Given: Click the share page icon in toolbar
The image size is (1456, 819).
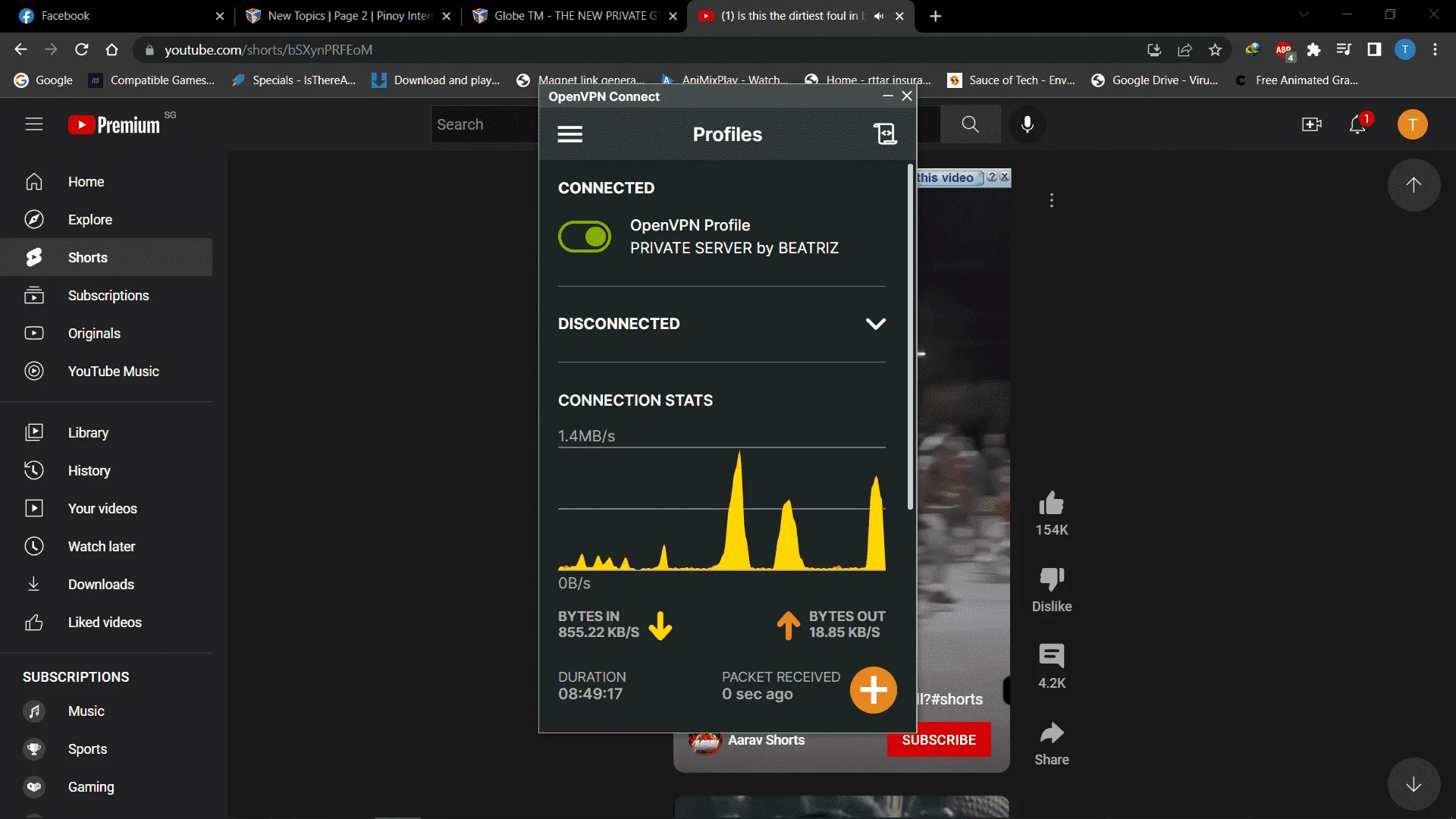Looking at the screenshot, I should [x=1185, y=49].
